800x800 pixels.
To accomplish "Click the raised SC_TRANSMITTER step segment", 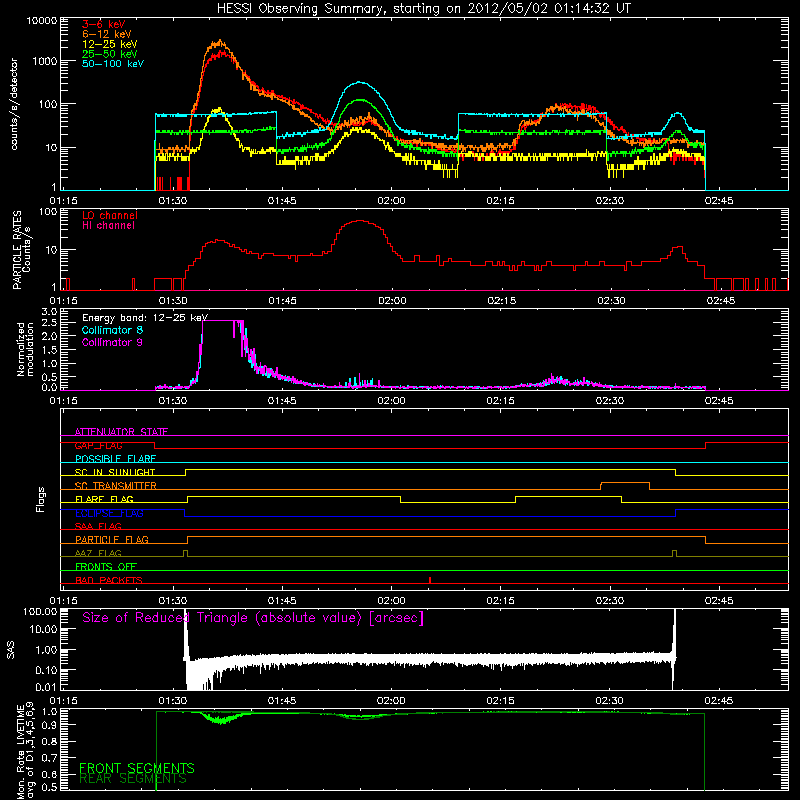I will point(625,482).
